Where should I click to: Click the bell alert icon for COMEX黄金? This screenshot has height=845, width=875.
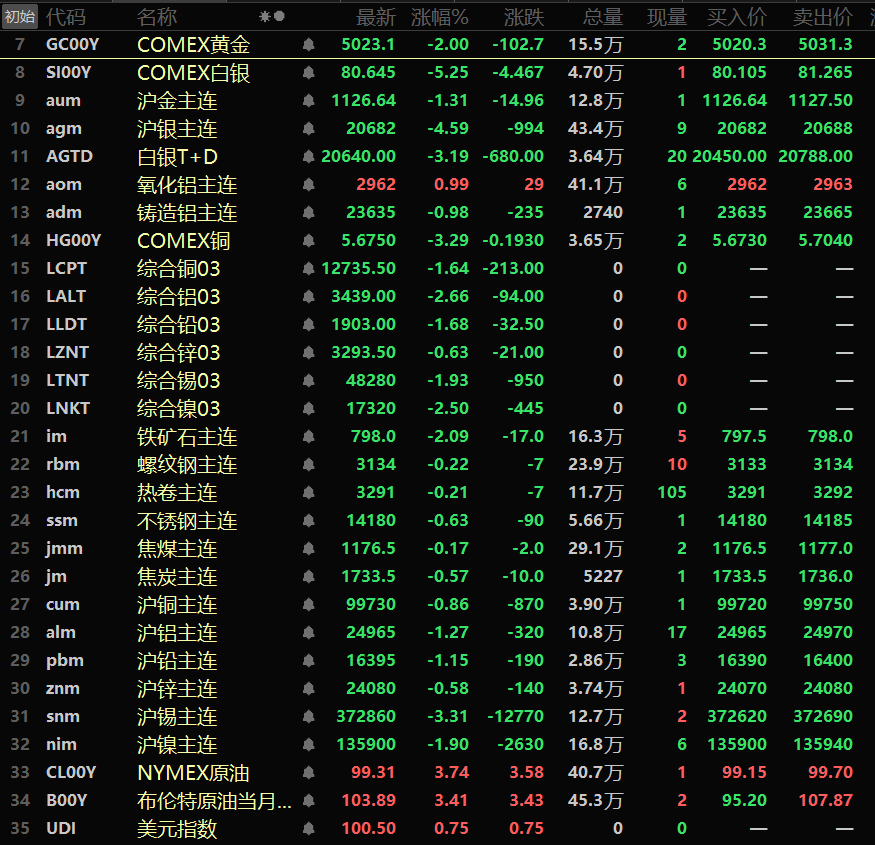[x=308, y=45]
